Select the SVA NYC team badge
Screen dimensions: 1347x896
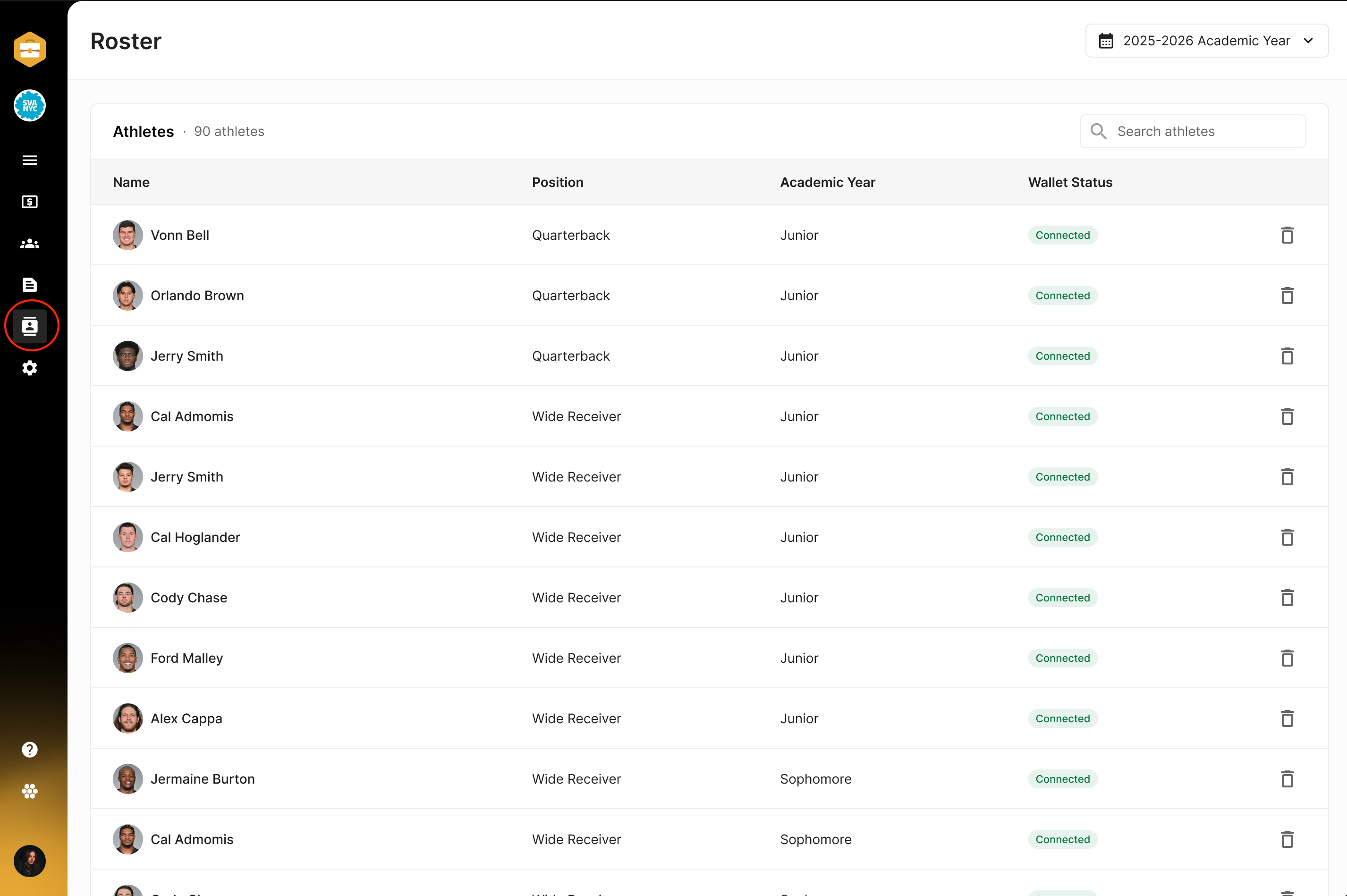point(29,105)
